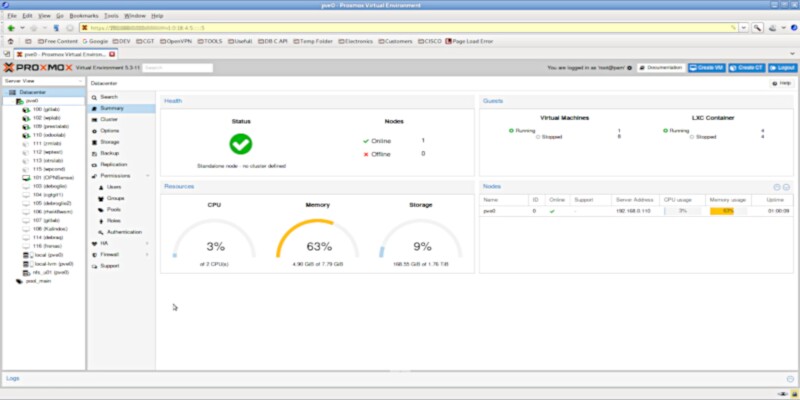
Task: Open the URL bar history dropdown arrow
Action: tap(744, 28)
